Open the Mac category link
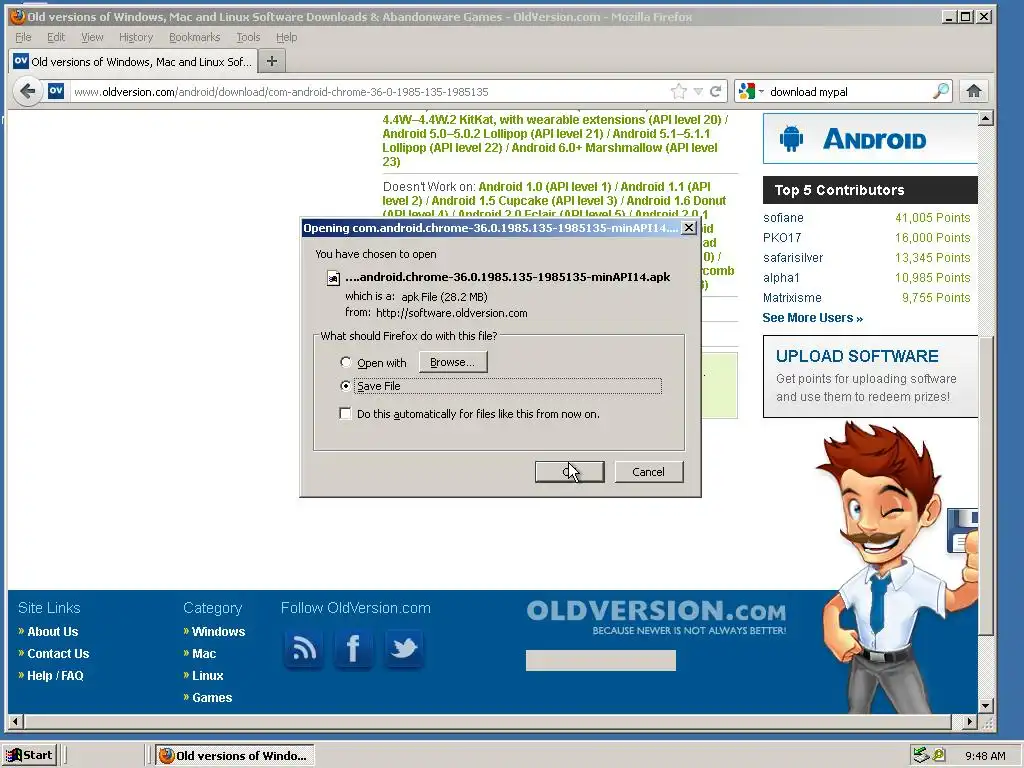Image resolution: width=1024 pixels, height=768 pixels. click(204, 654)
